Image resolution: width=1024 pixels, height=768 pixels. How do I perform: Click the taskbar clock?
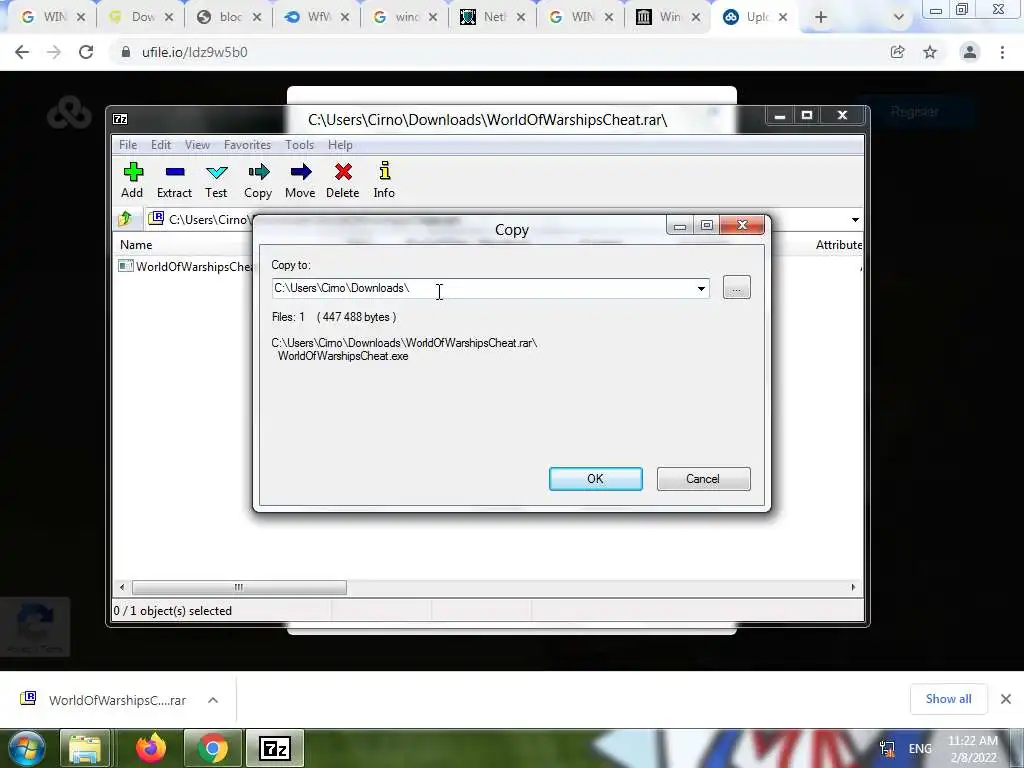coord(973,749)
